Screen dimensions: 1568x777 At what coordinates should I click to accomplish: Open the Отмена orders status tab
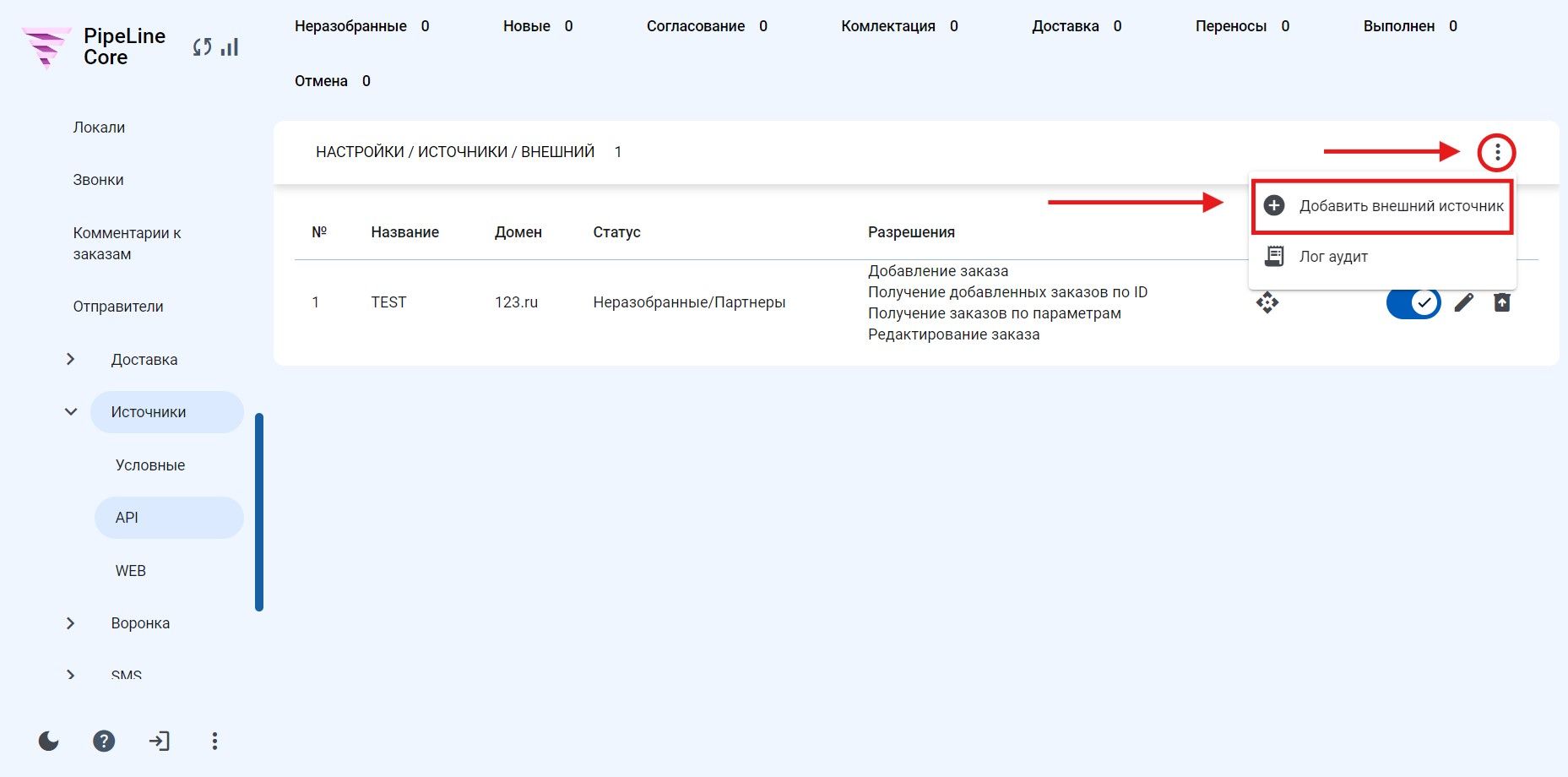click(x=332, y=81)
